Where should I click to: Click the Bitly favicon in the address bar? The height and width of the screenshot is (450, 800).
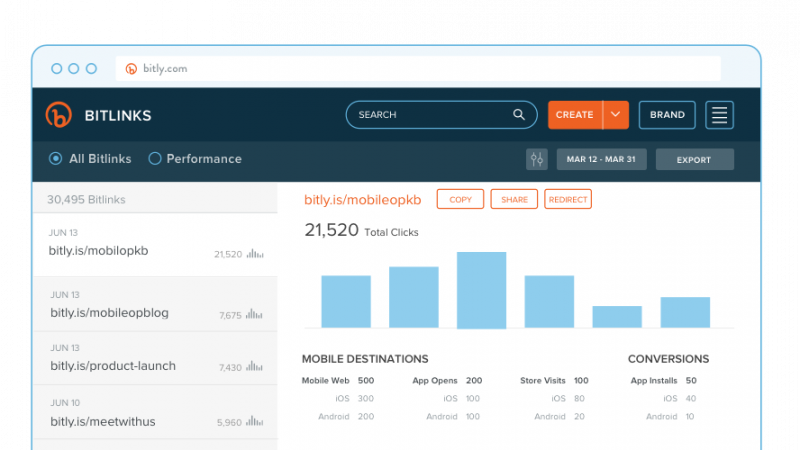point(131,68)
